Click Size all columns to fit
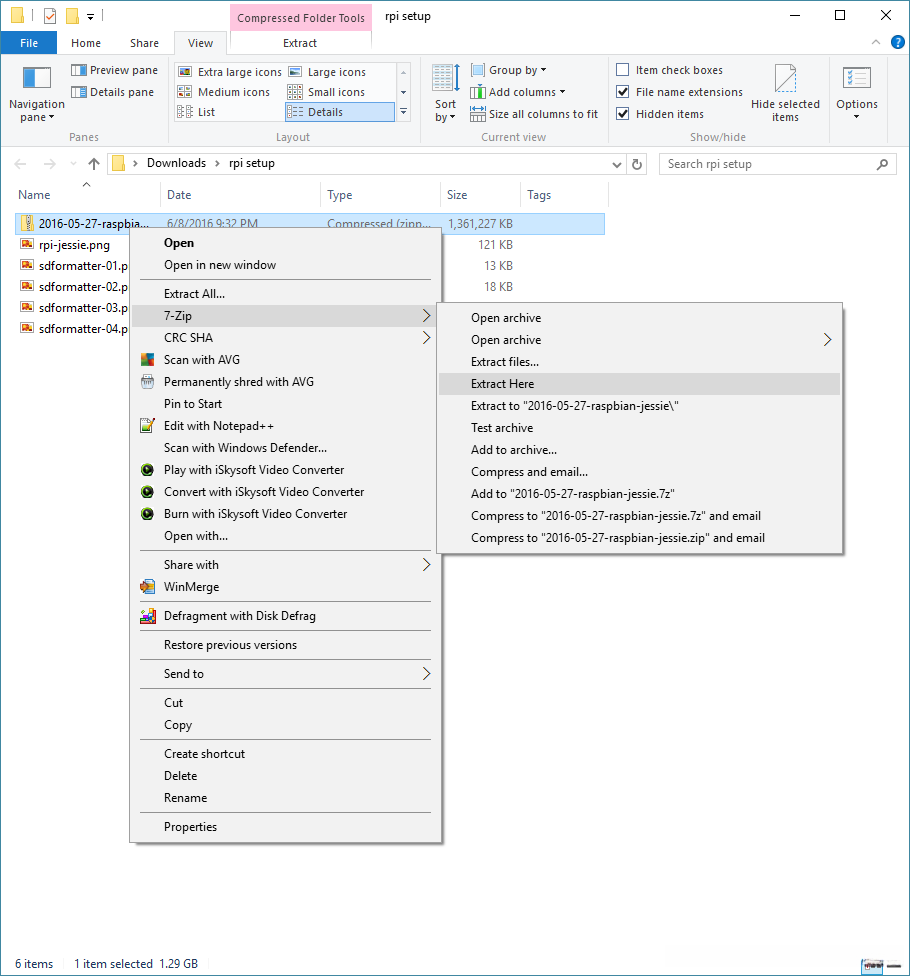Viewport: 910px width, 976px height. [534, 114]
